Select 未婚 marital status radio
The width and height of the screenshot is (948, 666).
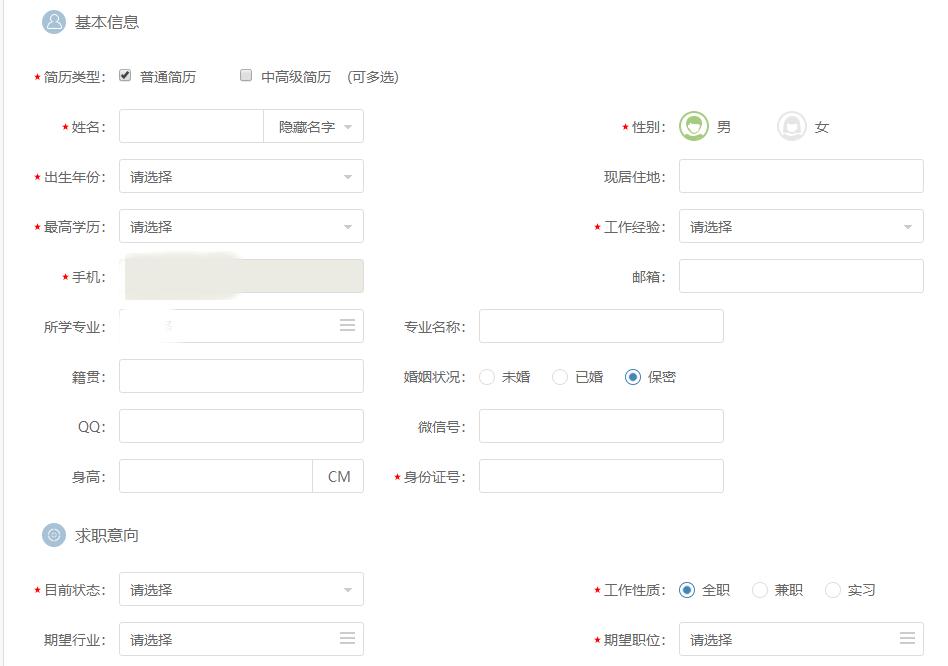click(x=487, y=377)
